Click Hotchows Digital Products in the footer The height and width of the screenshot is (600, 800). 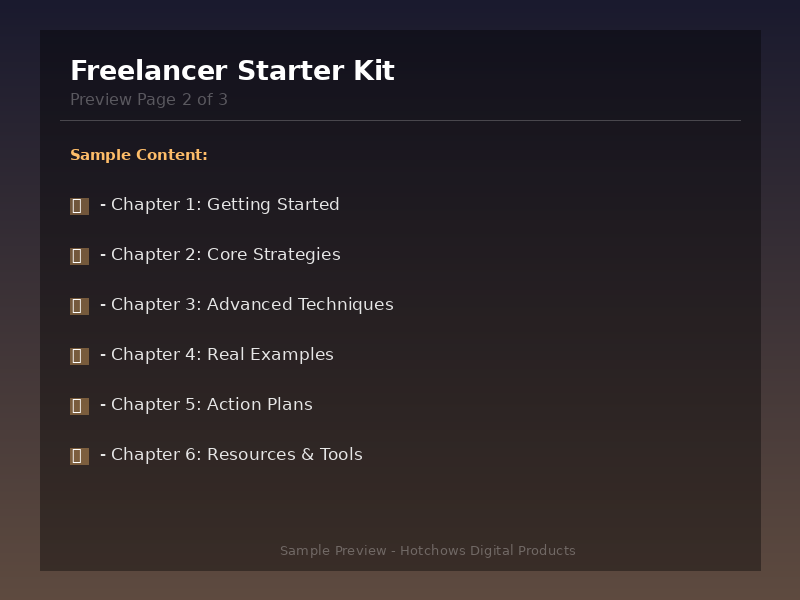point(488,551)
